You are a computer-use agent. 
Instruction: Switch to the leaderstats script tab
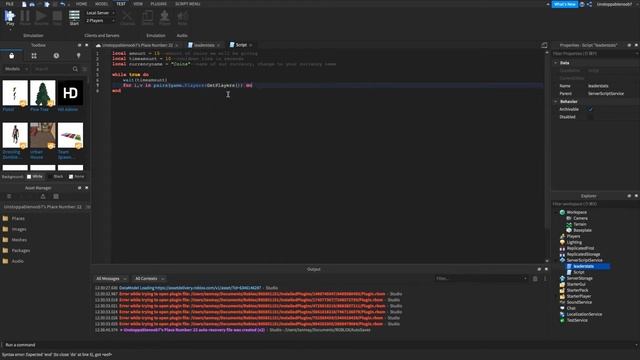pyautogui.click(x=204, y=45)
